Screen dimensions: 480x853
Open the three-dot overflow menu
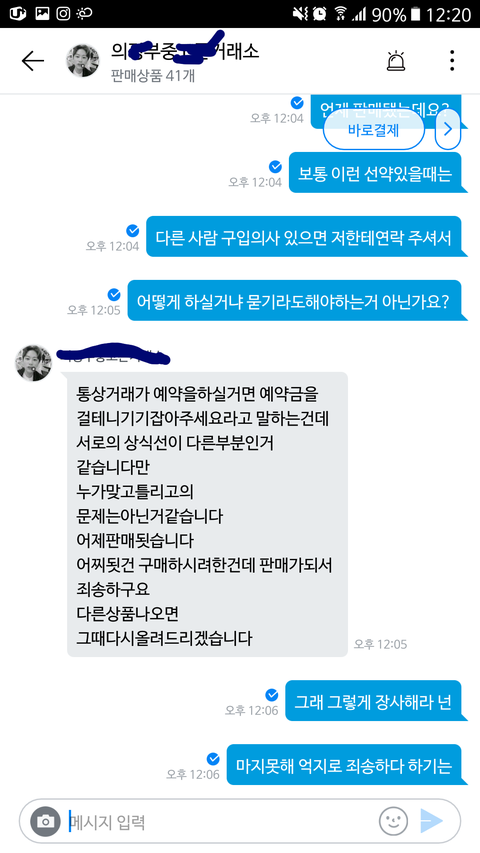coord(452,60)
